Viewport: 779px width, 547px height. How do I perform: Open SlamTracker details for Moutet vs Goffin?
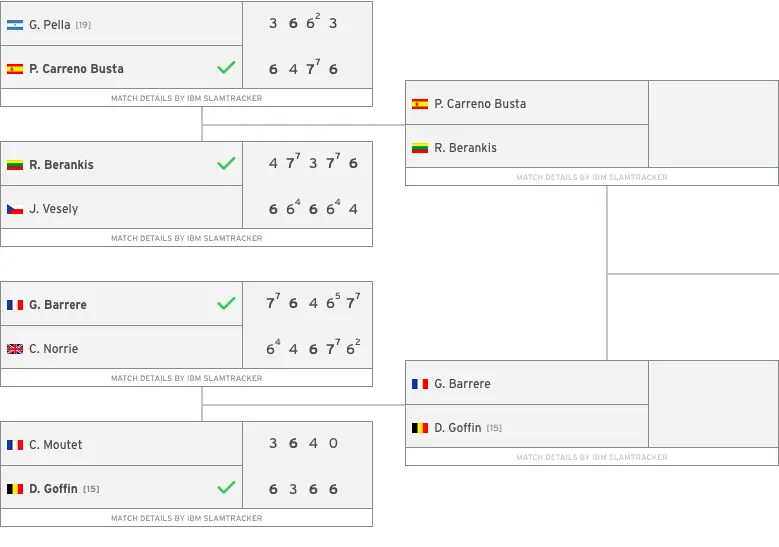tap(186, 518)
